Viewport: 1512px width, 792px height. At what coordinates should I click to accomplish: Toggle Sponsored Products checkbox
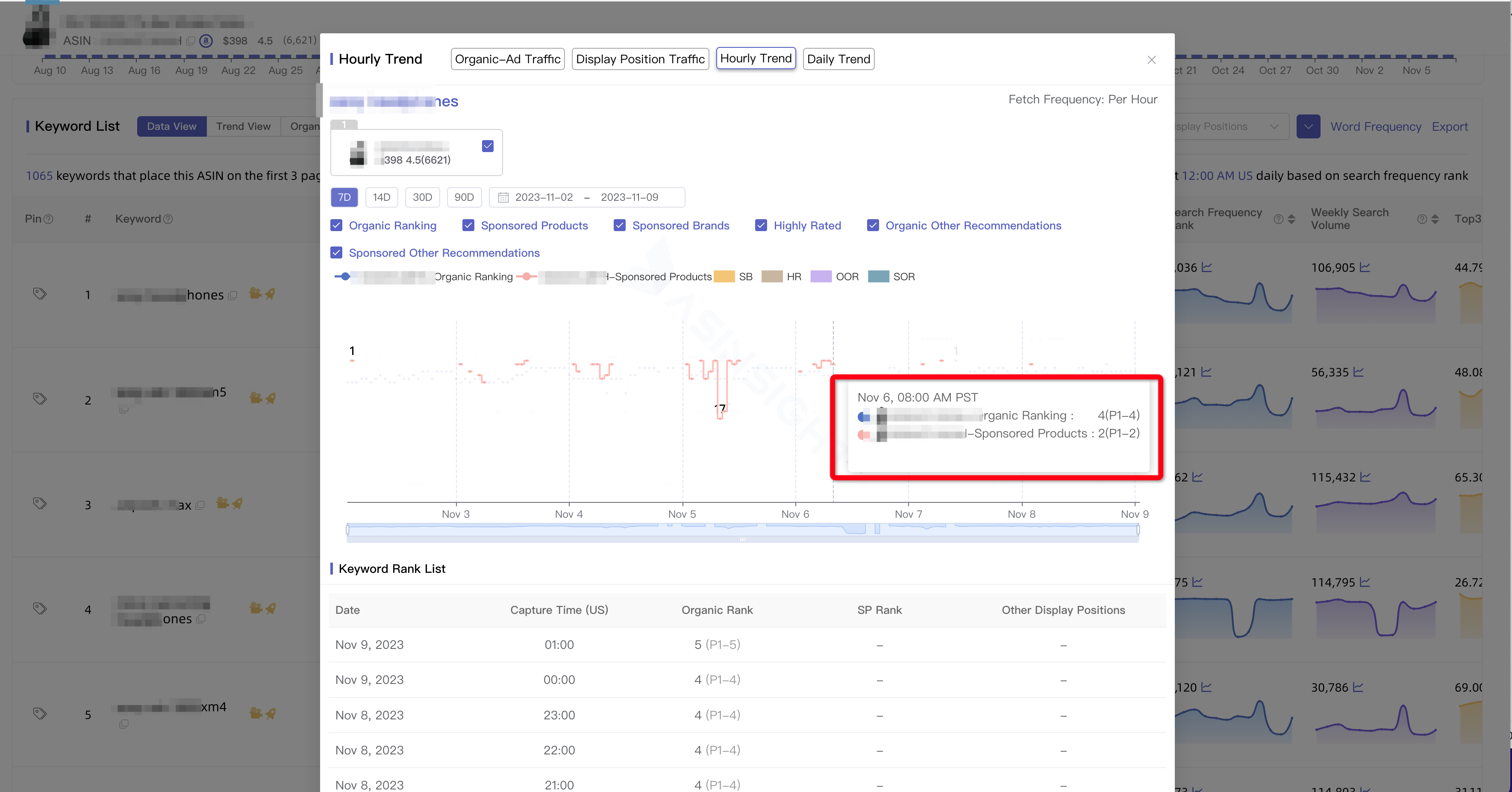tap(468, 225)
